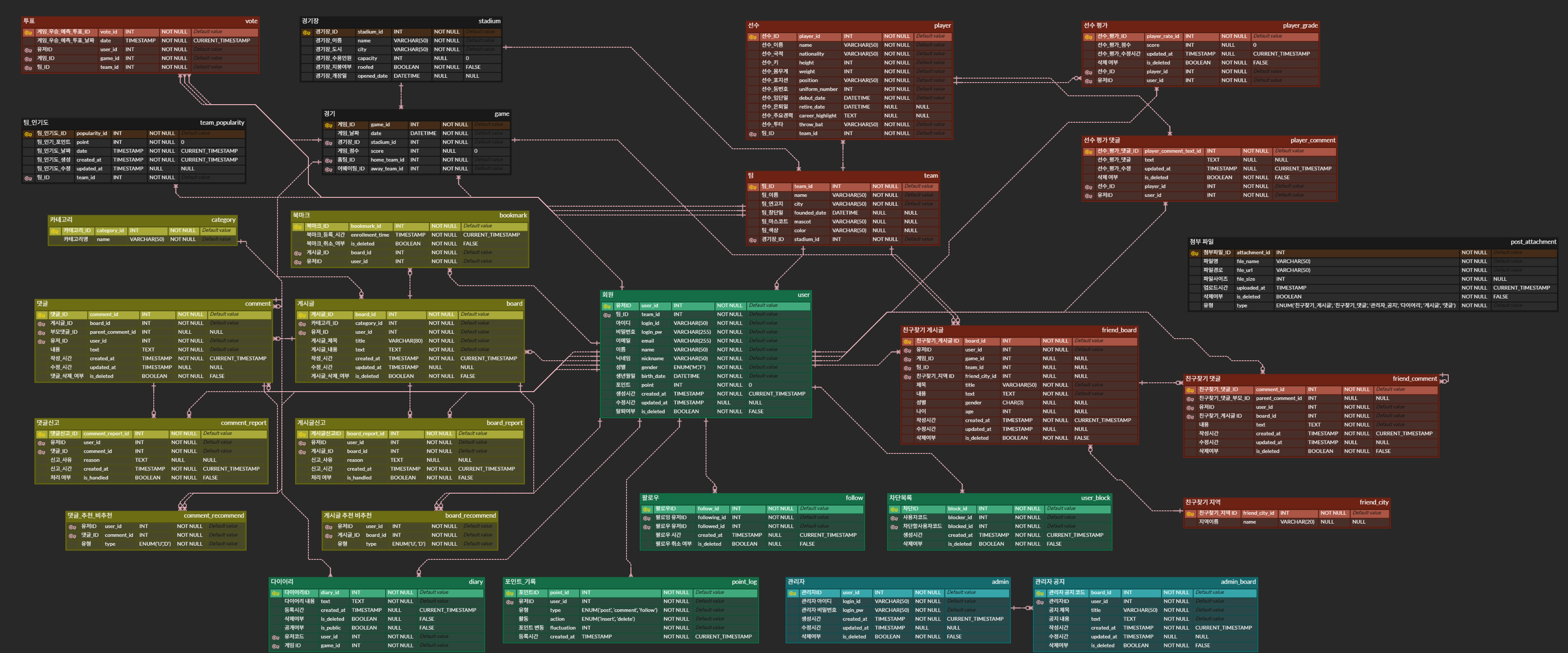
Task: Click primary key icon of follow_id row
Action: pyautogui.click(x=647, y=509)
